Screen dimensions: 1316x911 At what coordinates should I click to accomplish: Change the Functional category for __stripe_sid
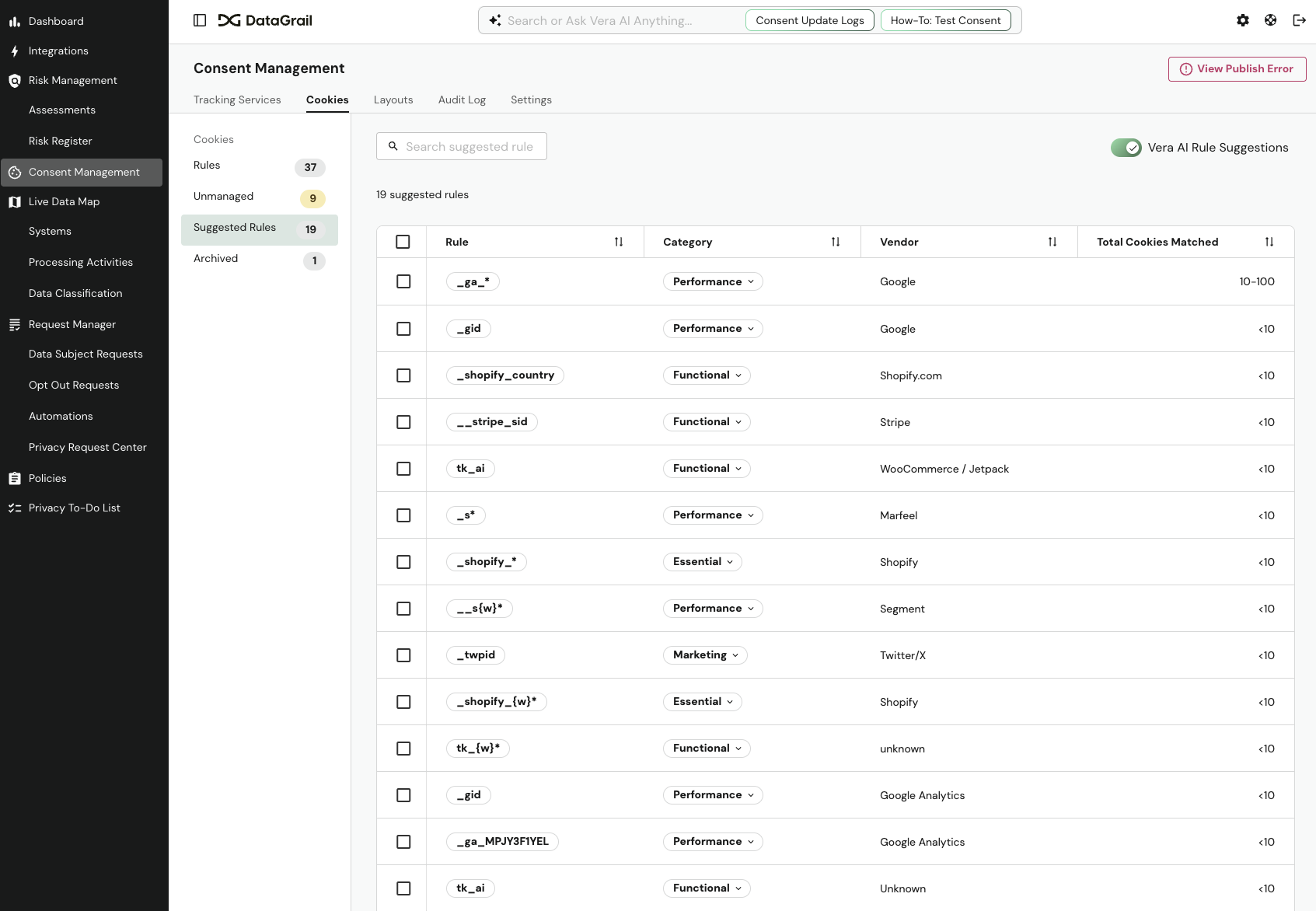point(707,422)
